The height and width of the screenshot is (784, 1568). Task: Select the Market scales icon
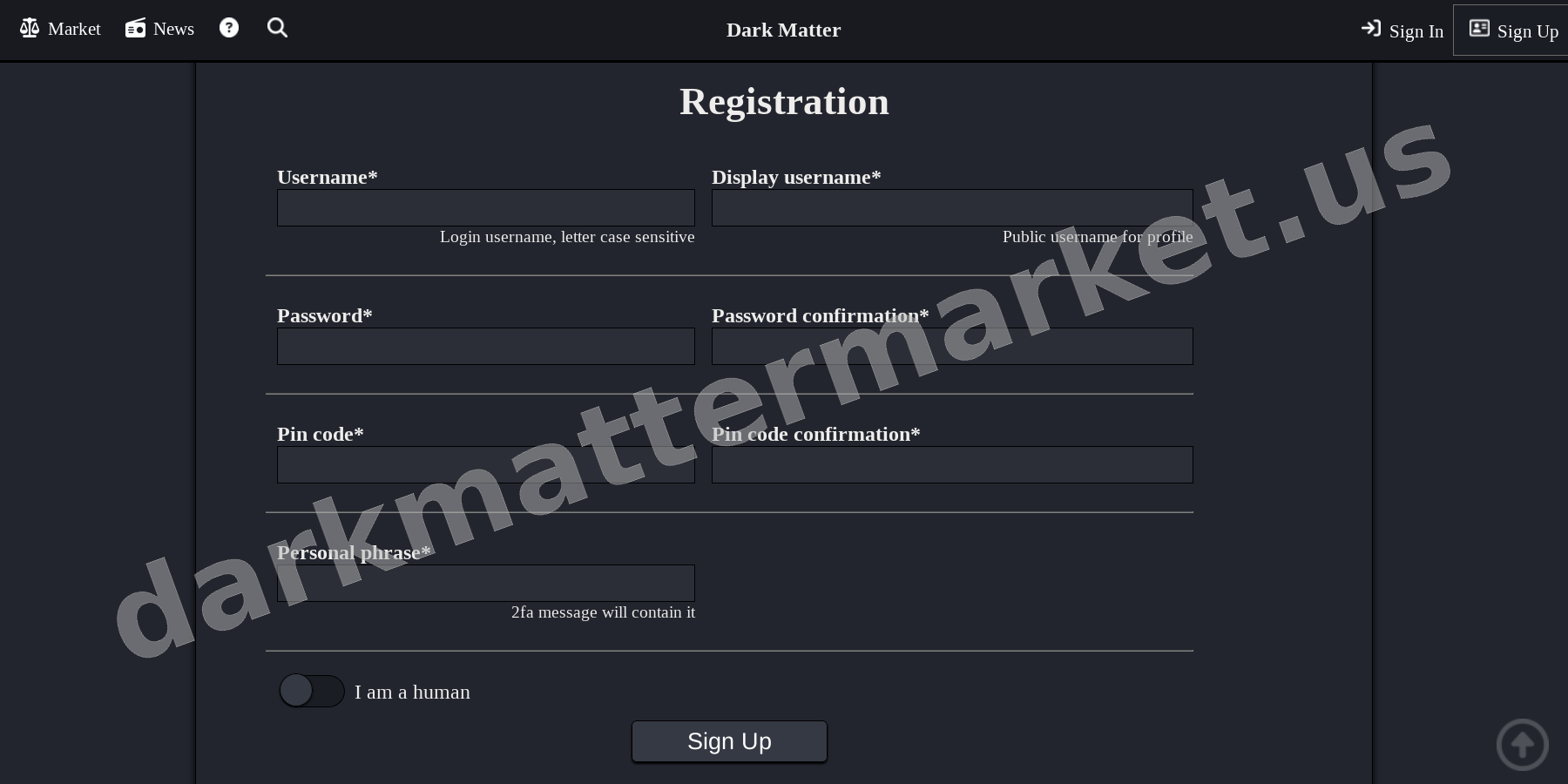29,27
